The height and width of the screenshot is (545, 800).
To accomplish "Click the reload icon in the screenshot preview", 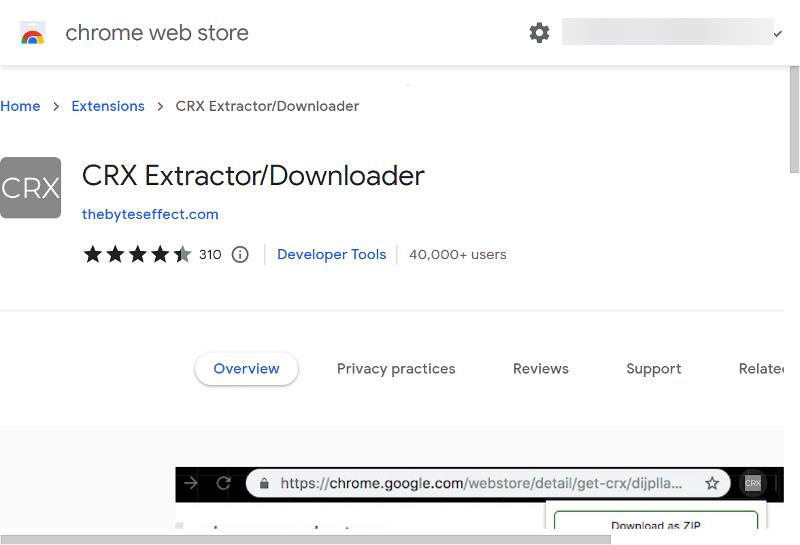I will click(224, 483).
